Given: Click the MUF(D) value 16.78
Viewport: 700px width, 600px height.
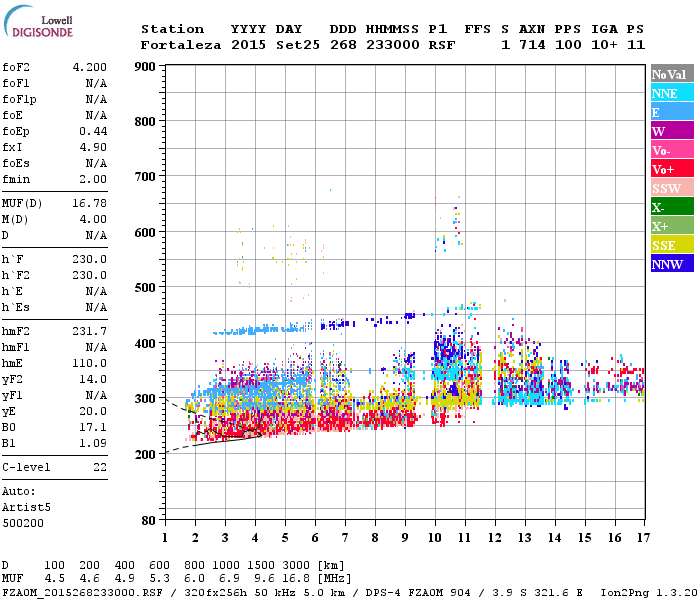Looking at the screenshot, I should click(89, 203).
